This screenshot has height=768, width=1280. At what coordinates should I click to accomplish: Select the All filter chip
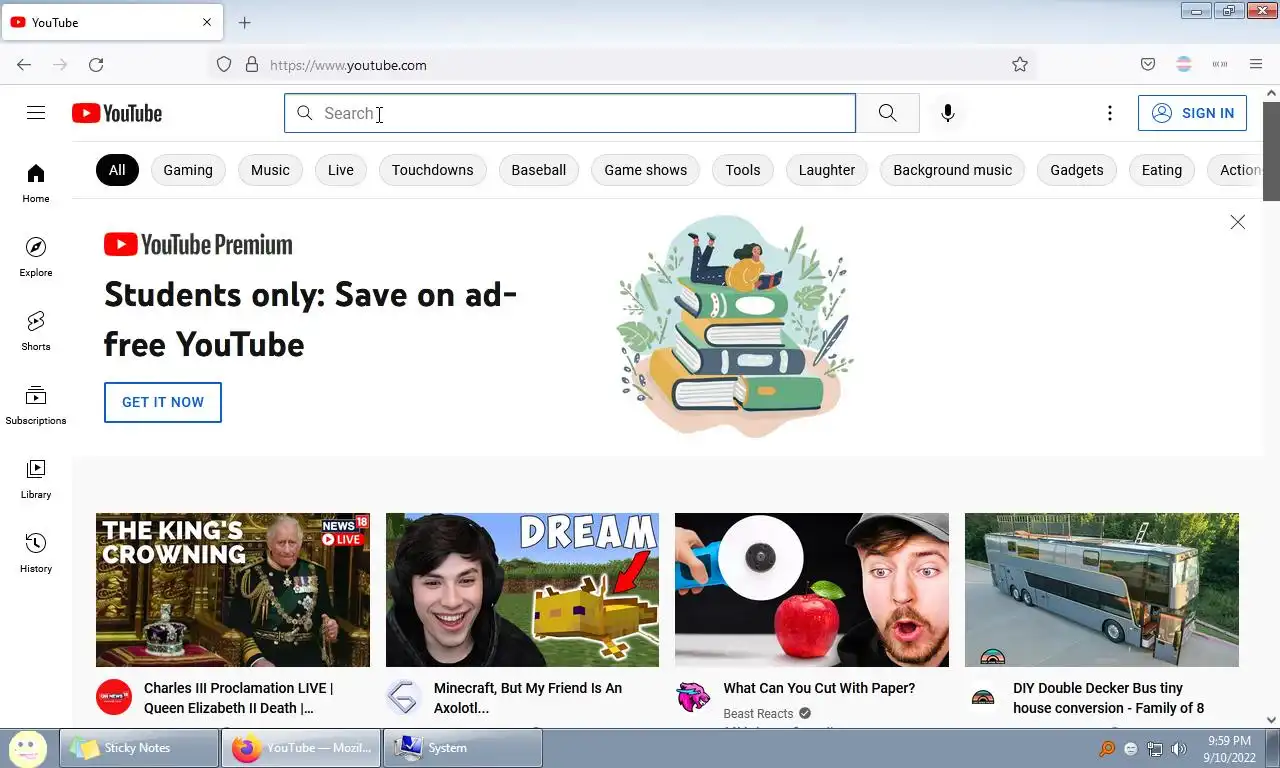point(117,170)
